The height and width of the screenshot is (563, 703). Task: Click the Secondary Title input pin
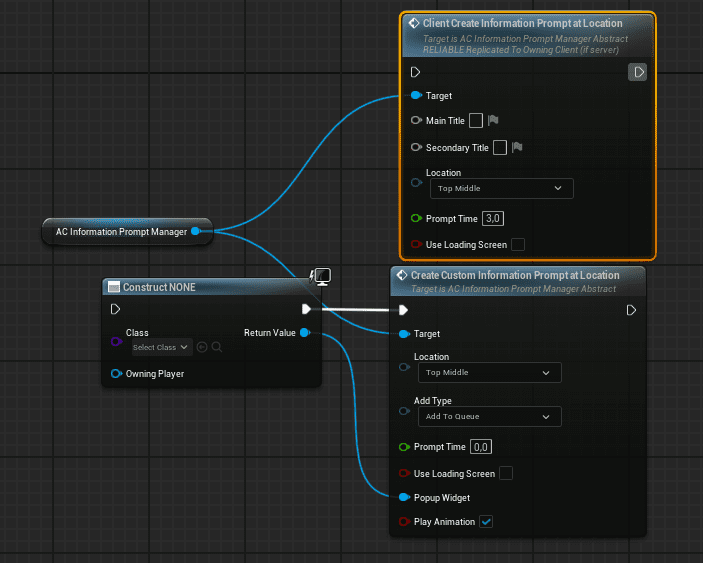[x=416, y=147]
